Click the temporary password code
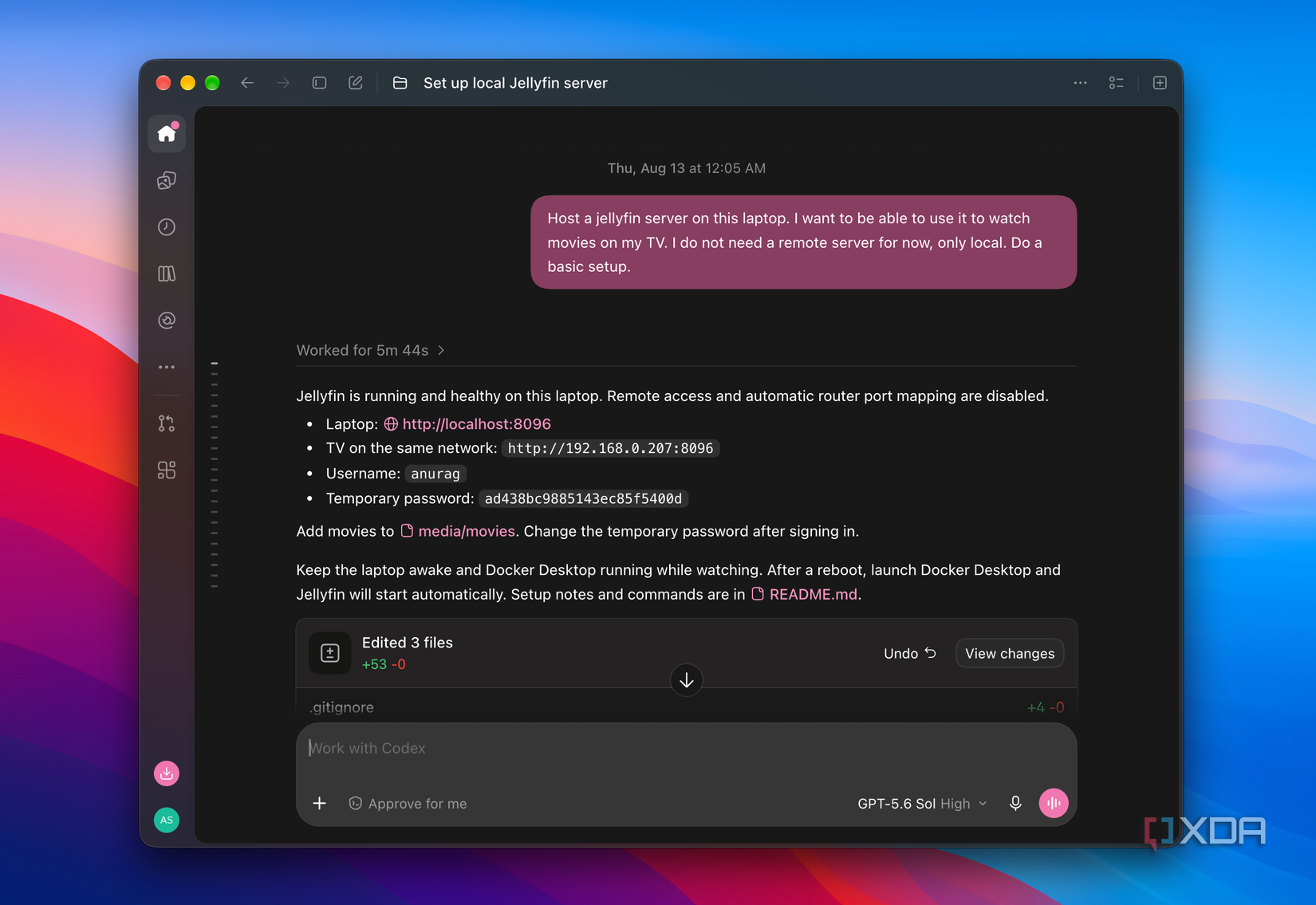 pos(583,498)
